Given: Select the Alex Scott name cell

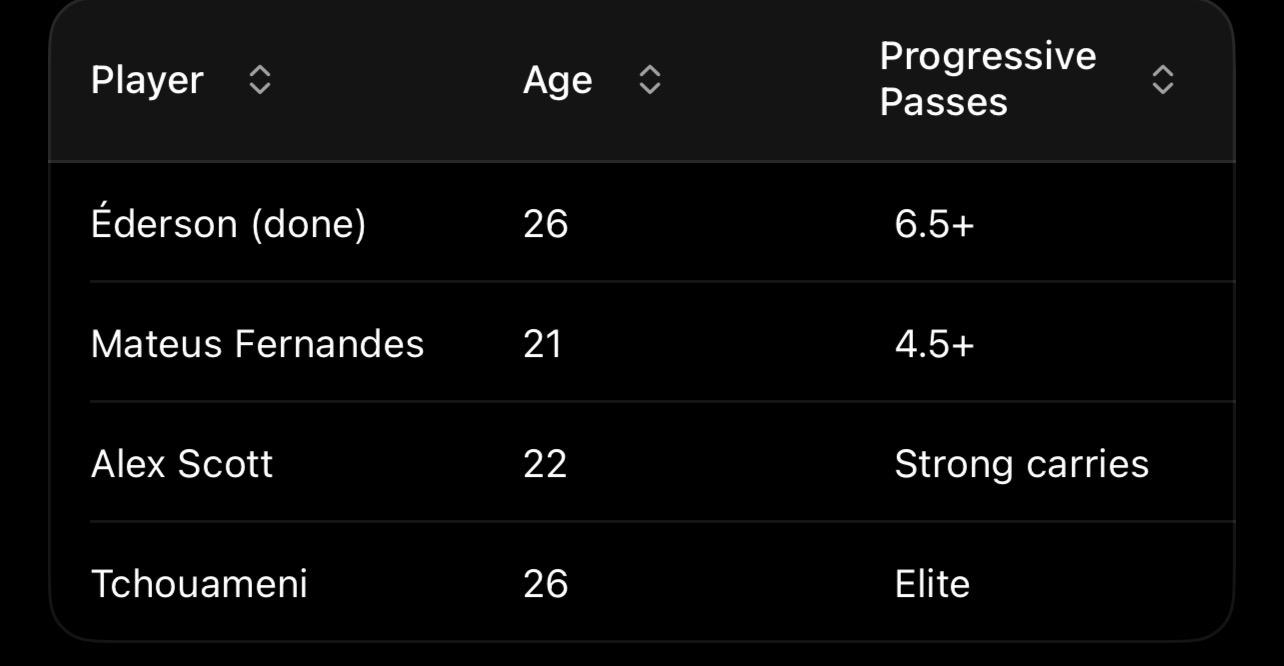Looking at the screenshot, I should (182, 464).
